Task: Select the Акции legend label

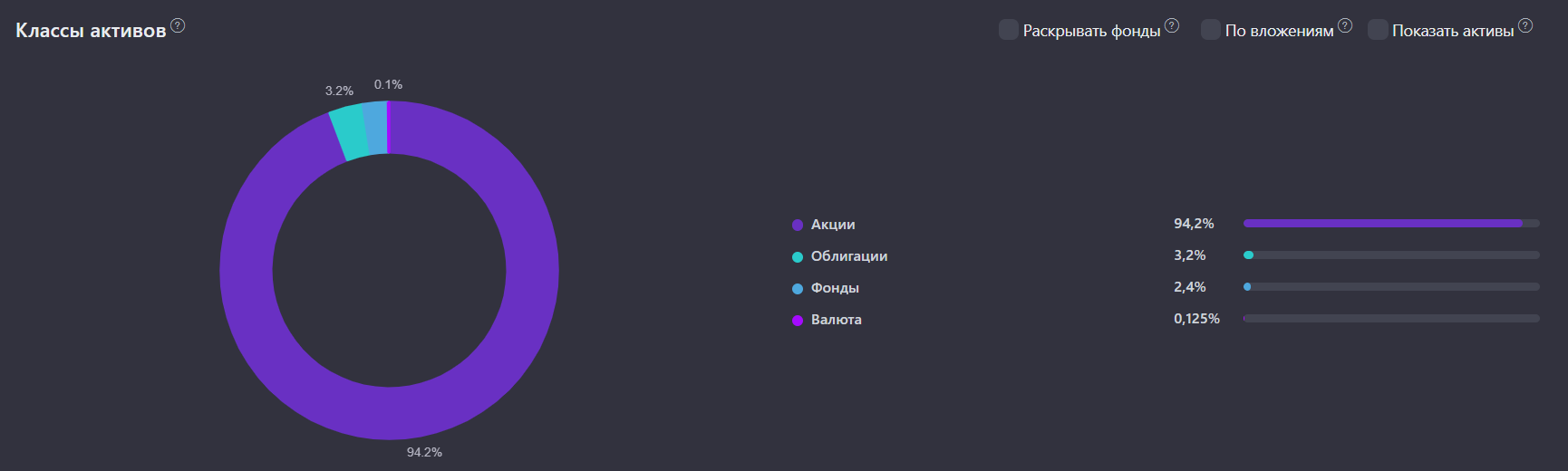Action: (832, 225)
